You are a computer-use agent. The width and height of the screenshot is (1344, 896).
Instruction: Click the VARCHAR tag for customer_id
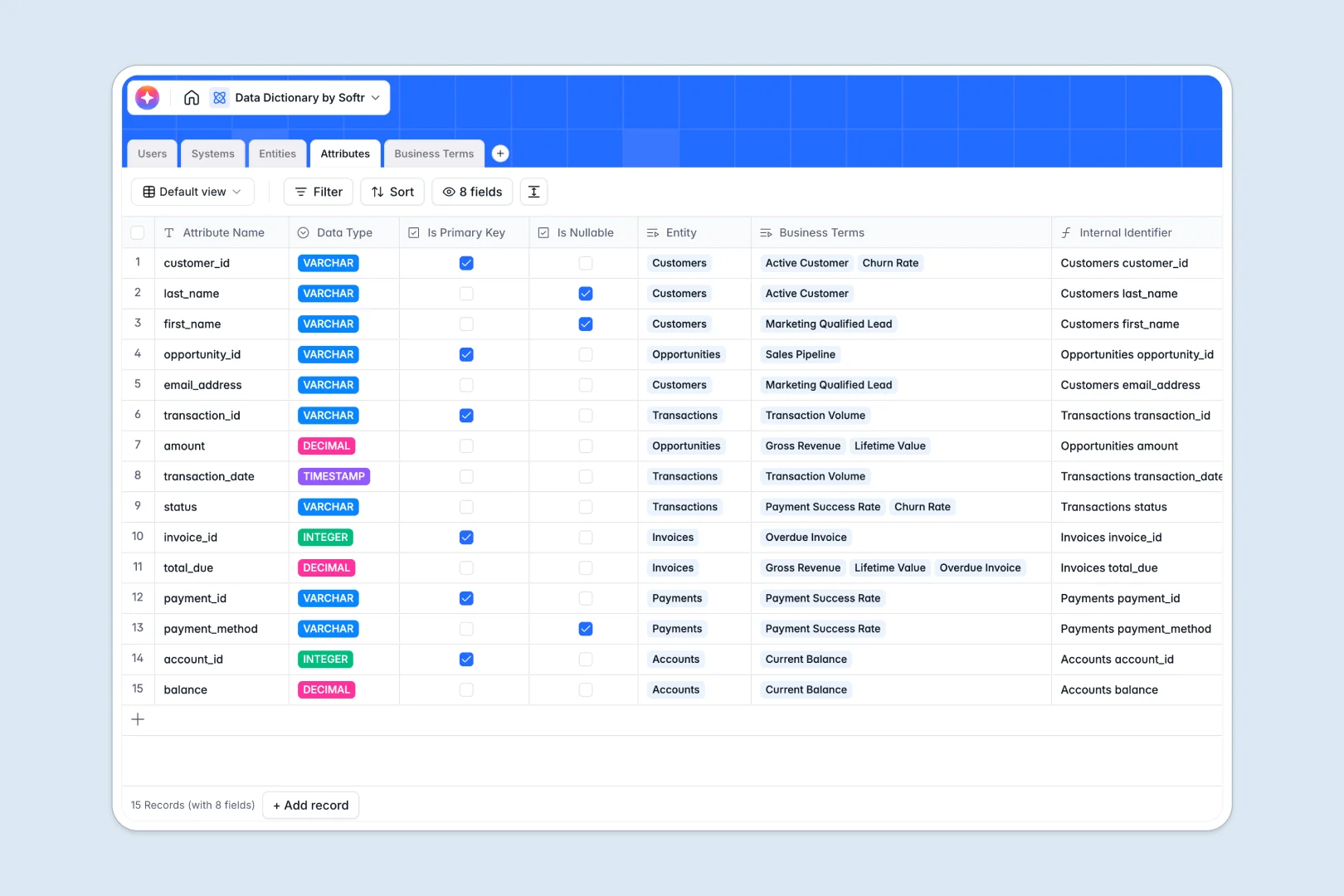click(x=329, y=263)
